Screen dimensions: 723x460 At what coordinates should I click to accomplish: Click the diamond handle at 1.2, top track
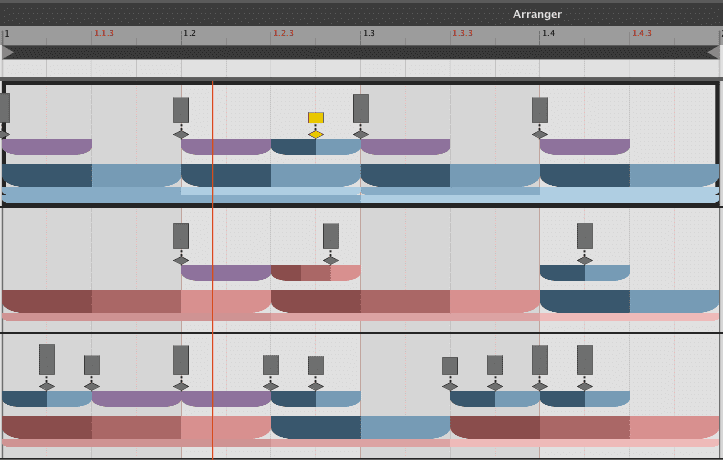(181, 134)
